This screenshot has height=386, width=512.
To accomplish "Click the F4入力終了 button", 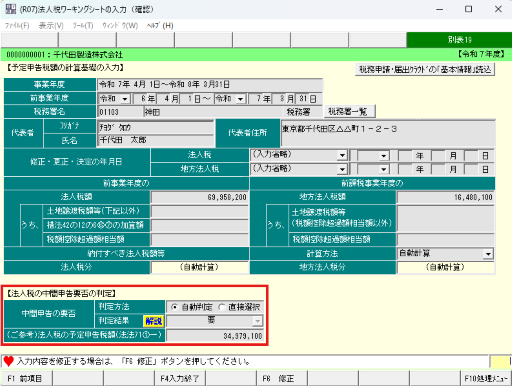I will point(180,378).
